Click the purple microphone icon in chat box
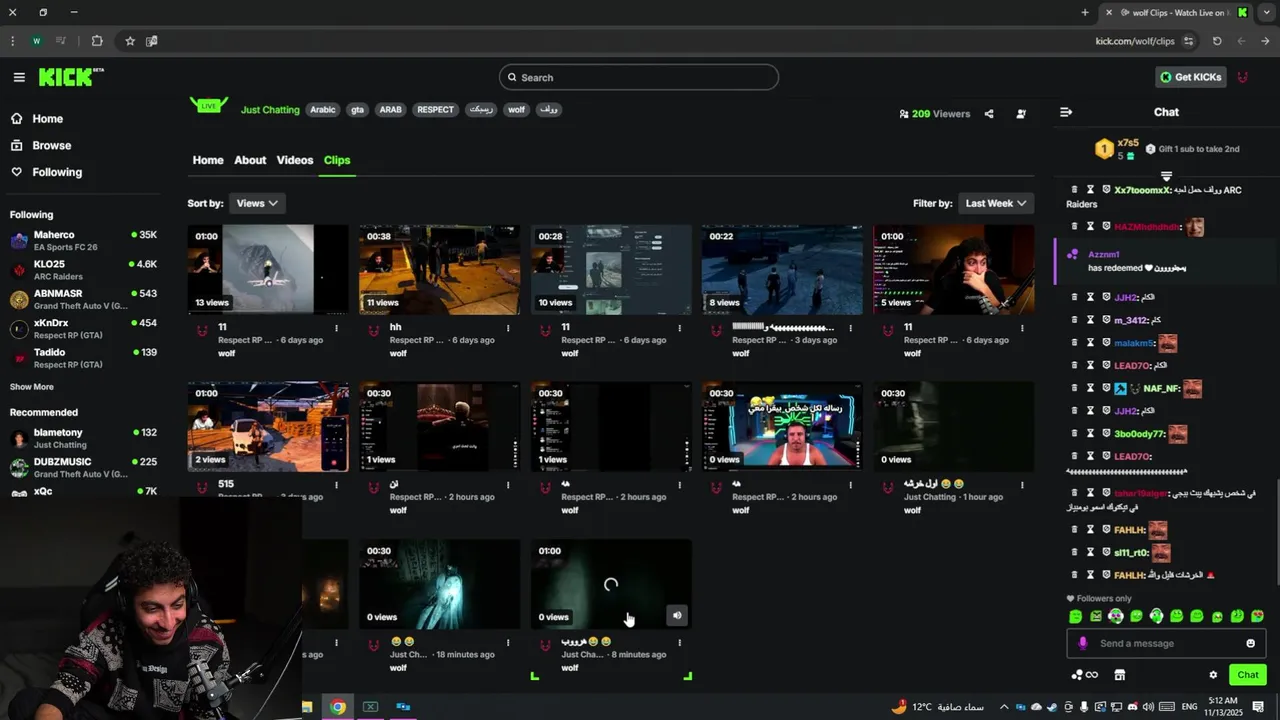This screenshot has width=1280, height=720. click(1083, 643)
